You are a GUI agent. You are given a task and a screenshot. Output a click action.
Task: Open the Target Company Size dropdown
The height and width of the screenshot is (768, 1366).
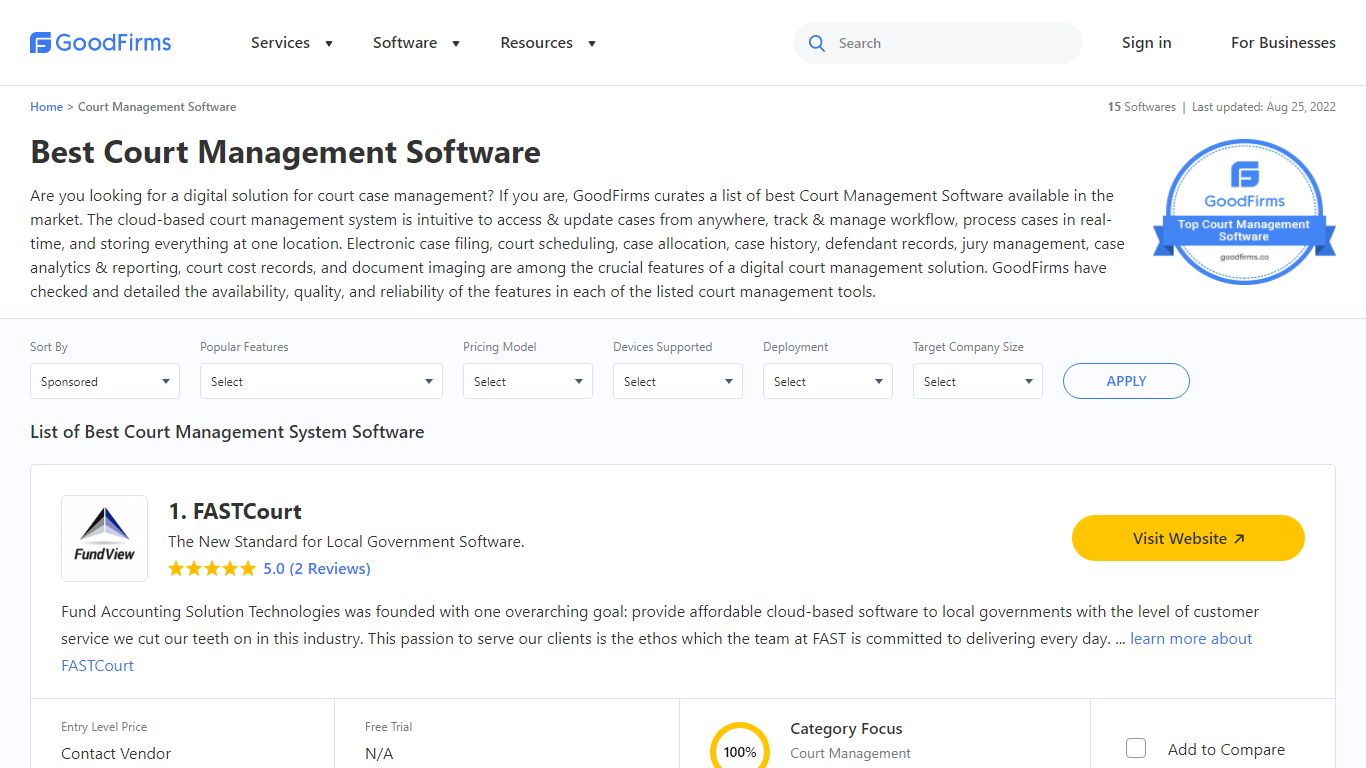click(x=978, y=381)
